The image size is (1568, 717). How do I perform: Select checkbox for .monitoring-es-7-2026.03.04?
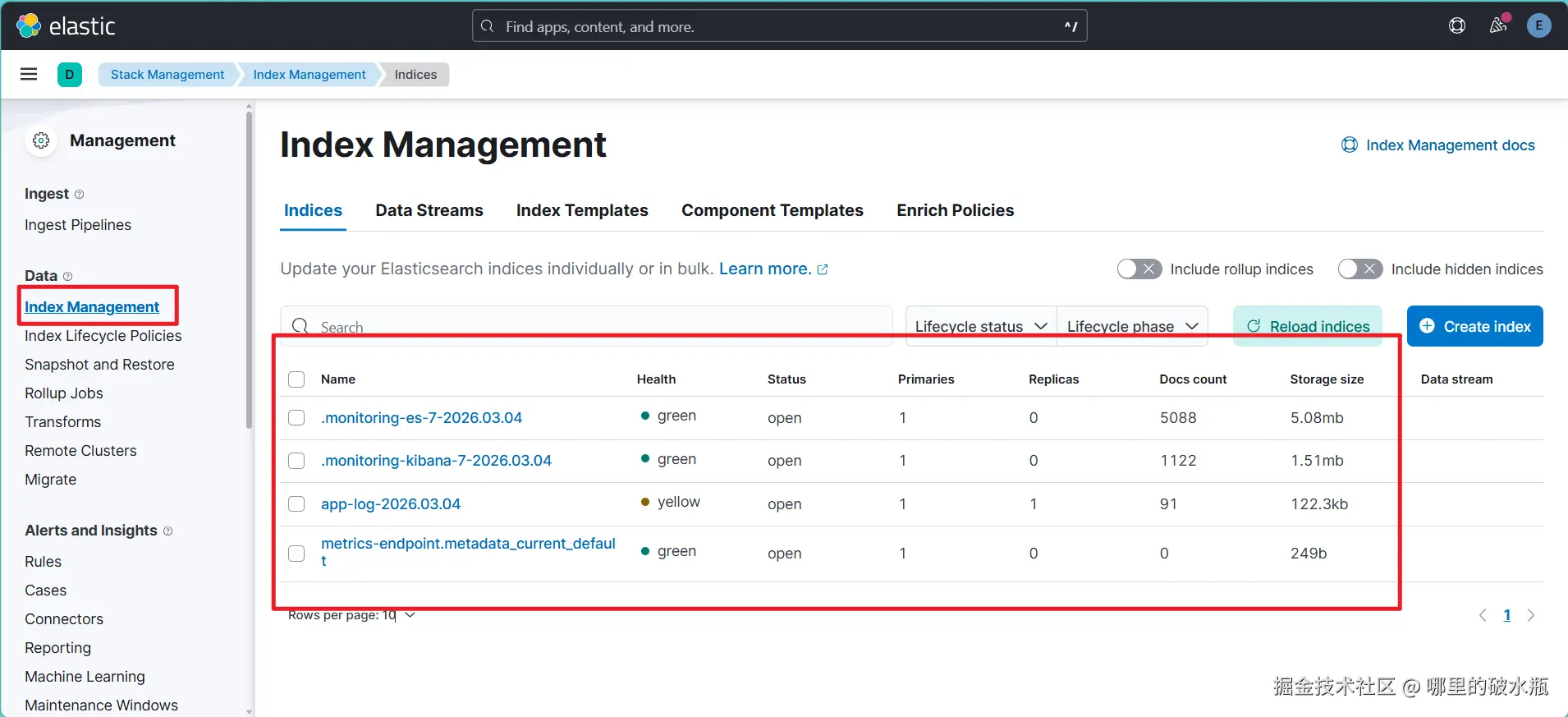click(296, 418)
